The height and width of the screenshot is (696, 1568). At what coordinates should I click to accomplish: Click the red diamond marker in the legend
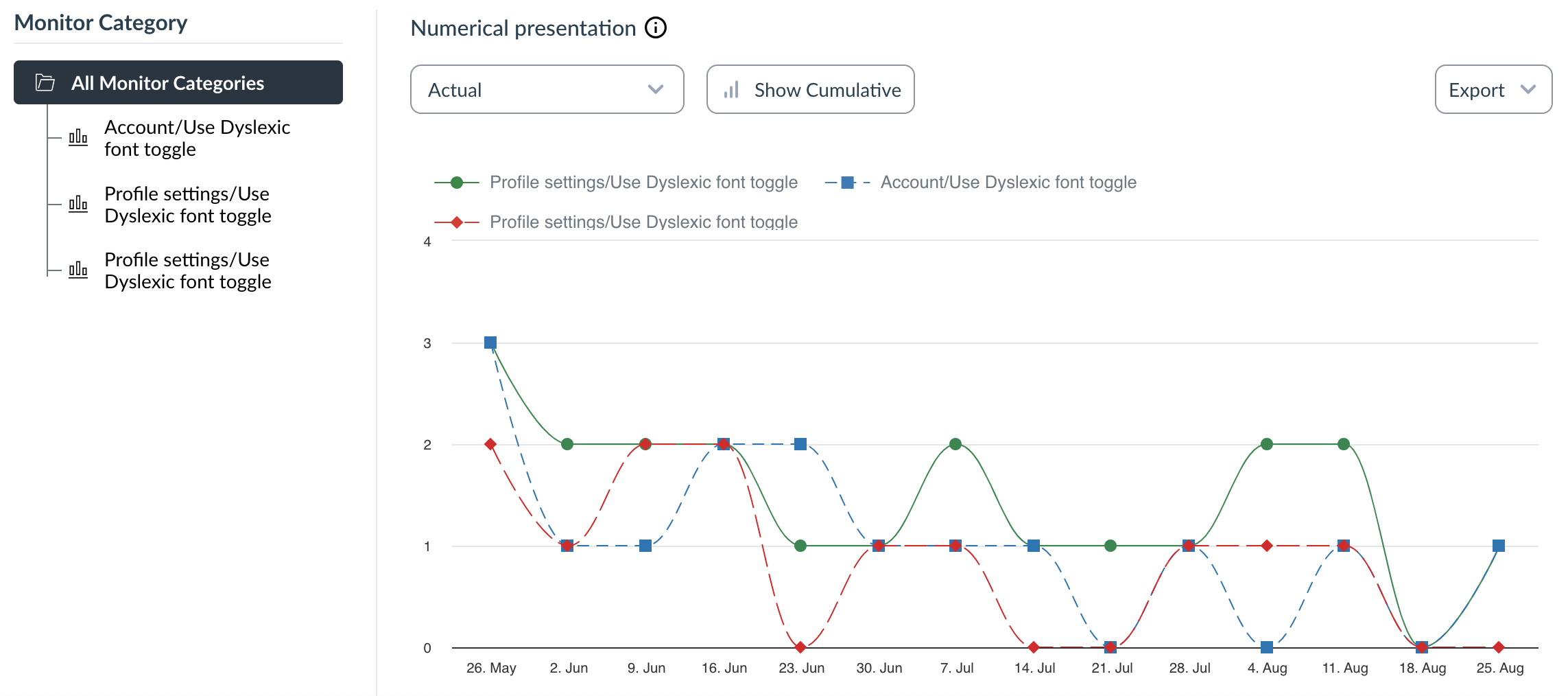[457, 222]
